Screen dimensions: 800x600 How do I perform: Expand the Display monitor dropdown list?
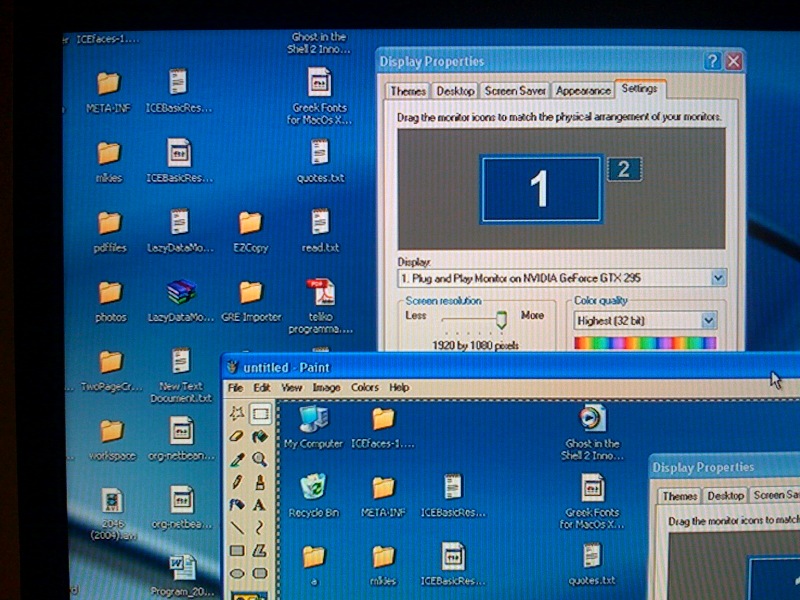(x=718, y=278)
